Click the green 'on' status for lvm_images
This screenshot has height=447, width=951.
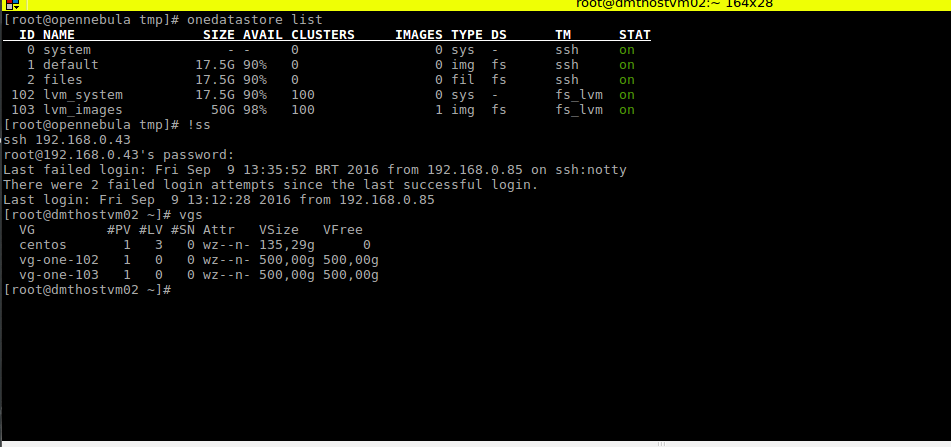[x=627, y=110]
